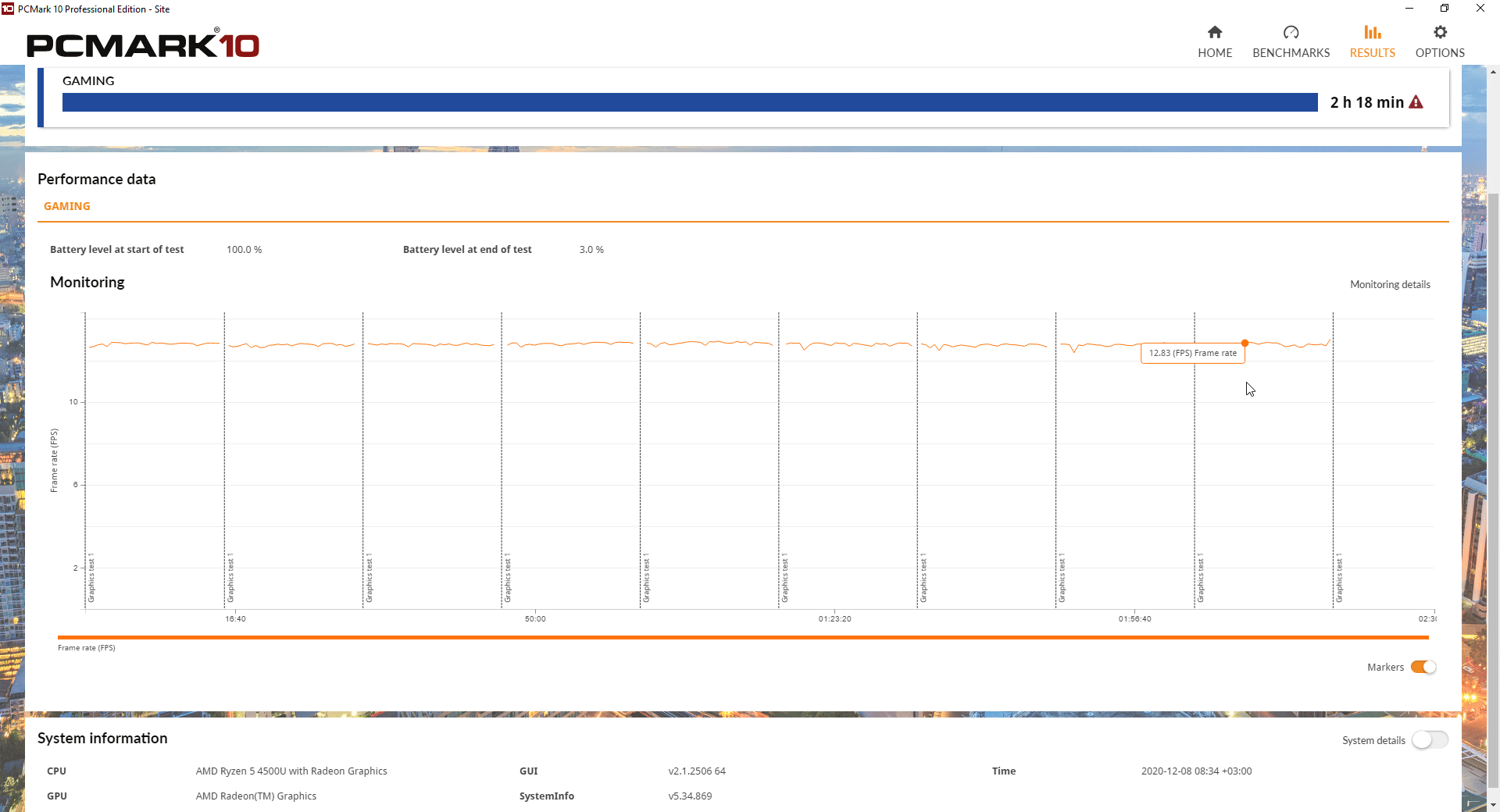
Task: Open the RESULTS bar chart icon
Action: pos(1372,32)
